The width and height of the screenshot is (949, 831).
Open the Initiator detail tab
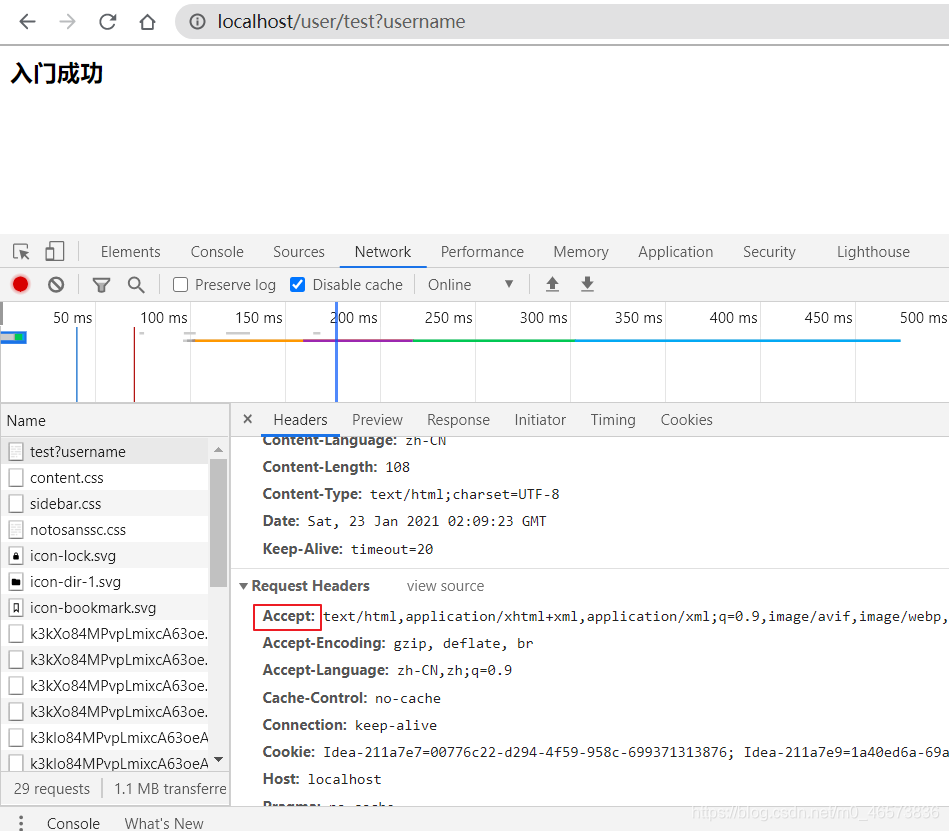coord(540,420)
